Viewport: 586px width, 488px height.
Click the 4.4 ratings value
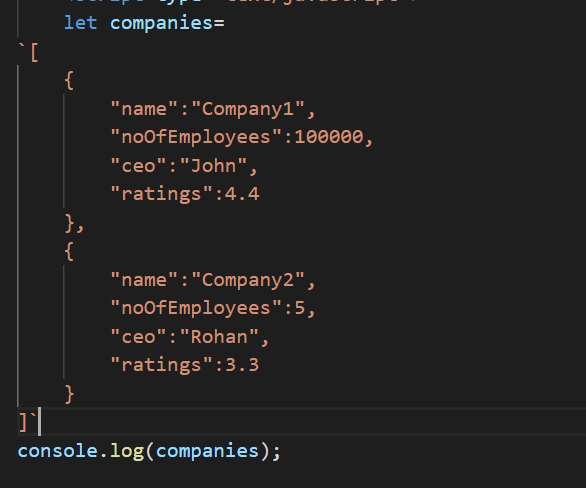(242, 194)
